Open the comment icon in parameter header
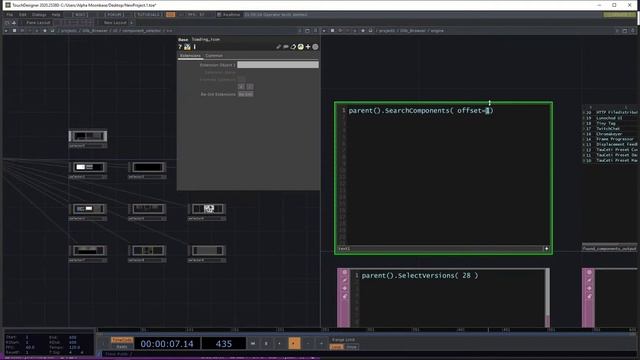640x360 pixels. click(286, 47)
